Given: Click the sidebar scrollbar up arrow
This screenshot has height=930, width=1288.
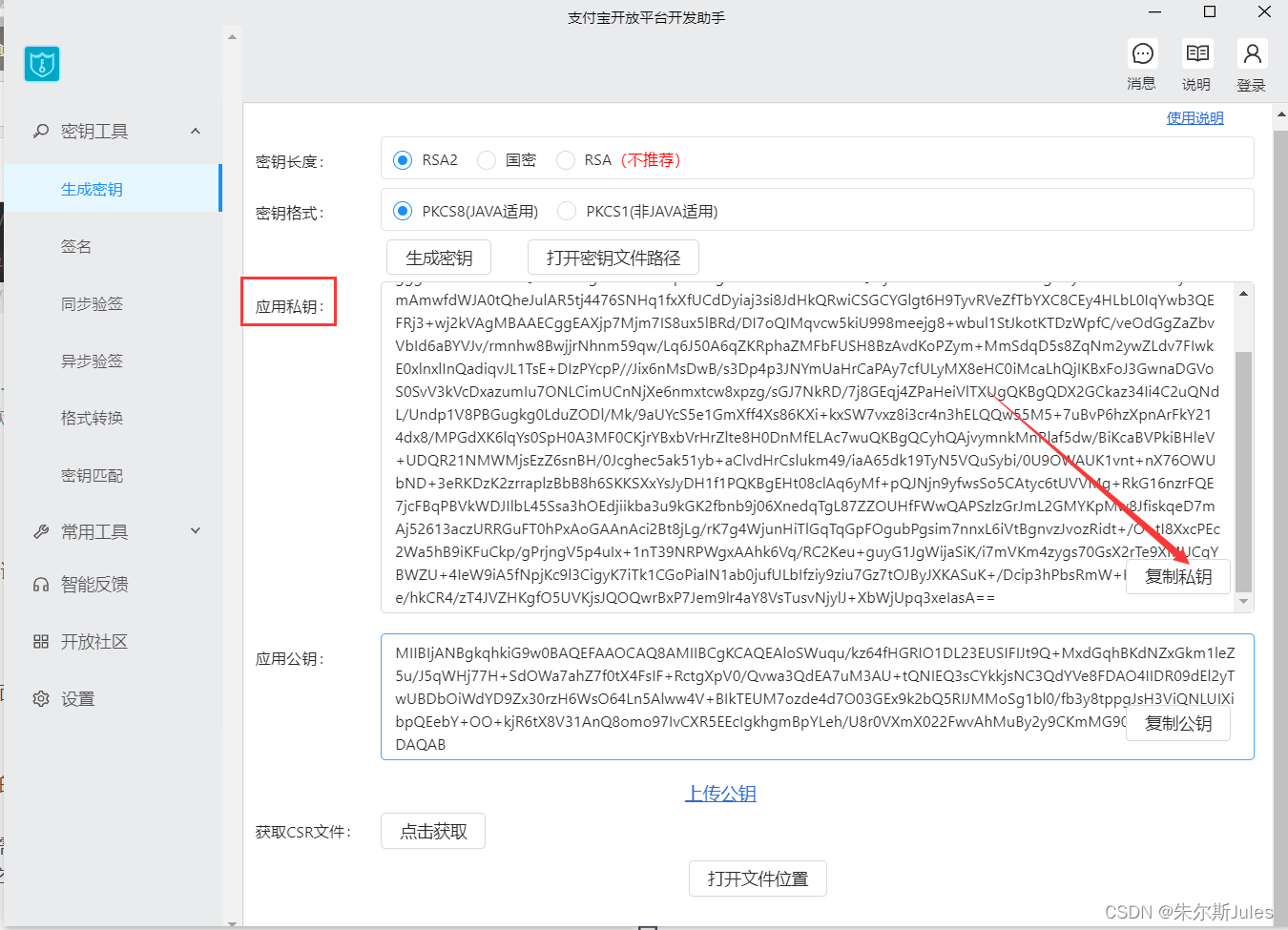Looking at the screenshot, I should click(x=232, y=37).
